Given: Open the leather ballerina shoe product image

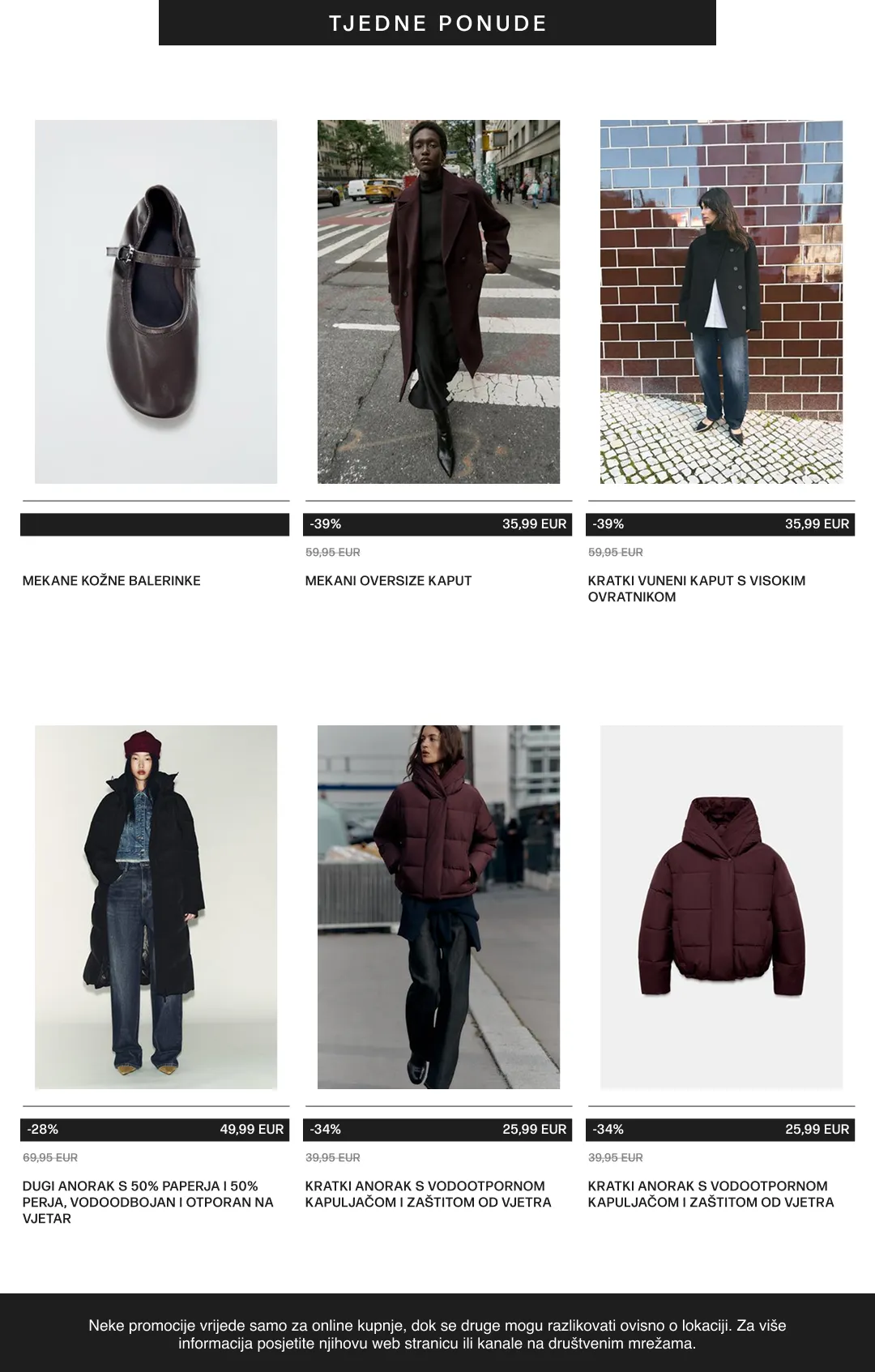Looking at the screenshot, I should tap(156, 302).
